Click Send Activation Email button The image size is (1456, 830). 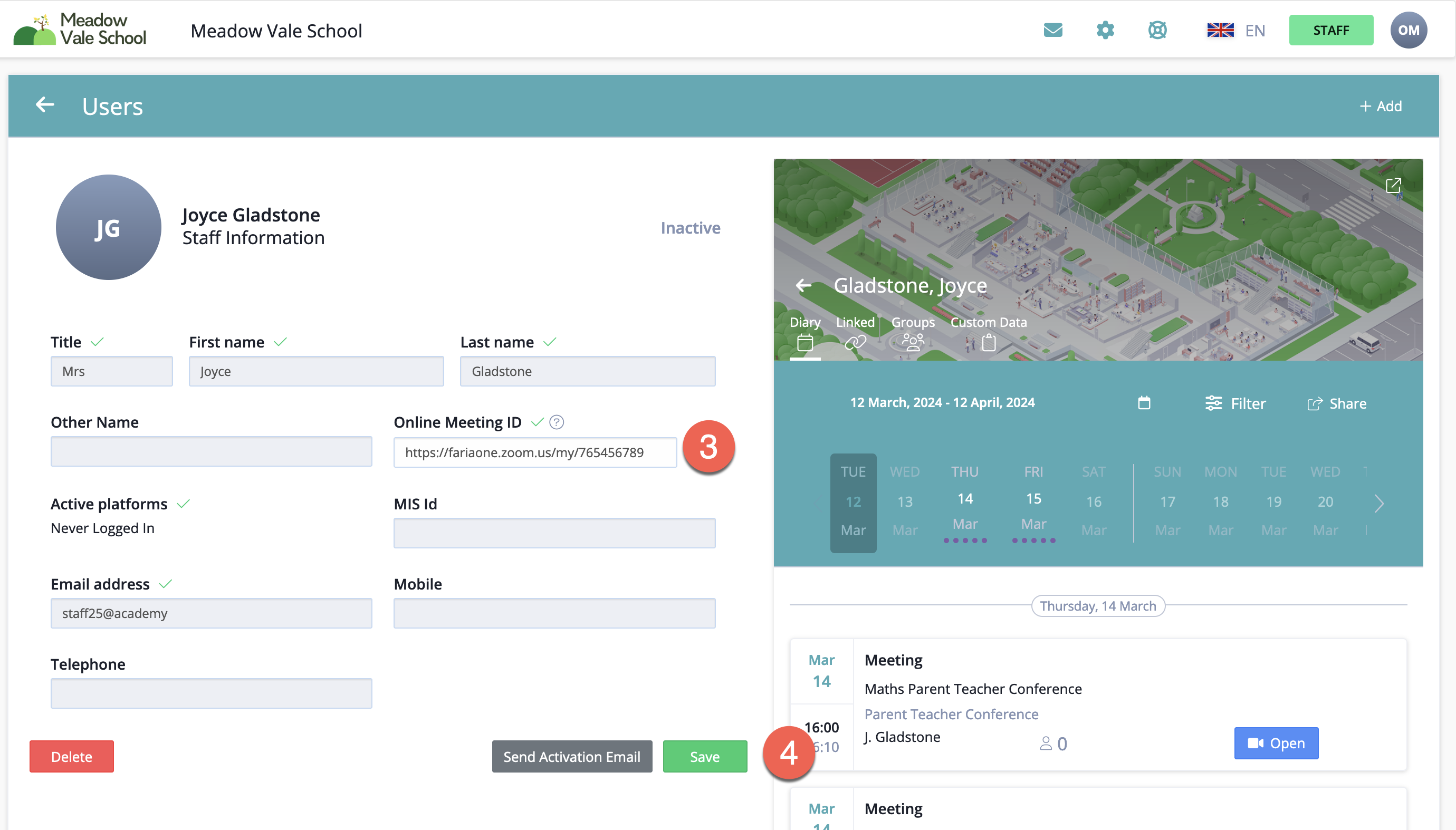571,757
